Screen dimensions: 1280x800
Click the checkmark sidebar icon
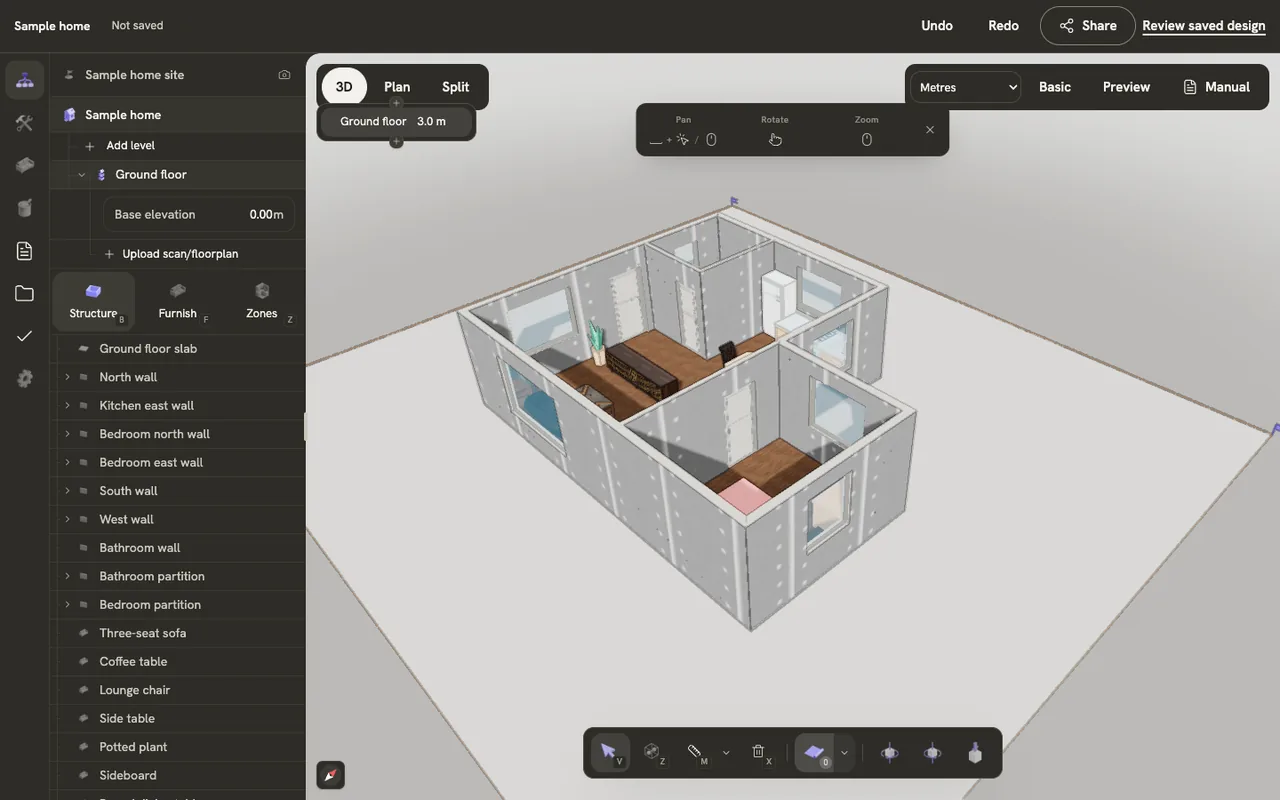point(25,336)
